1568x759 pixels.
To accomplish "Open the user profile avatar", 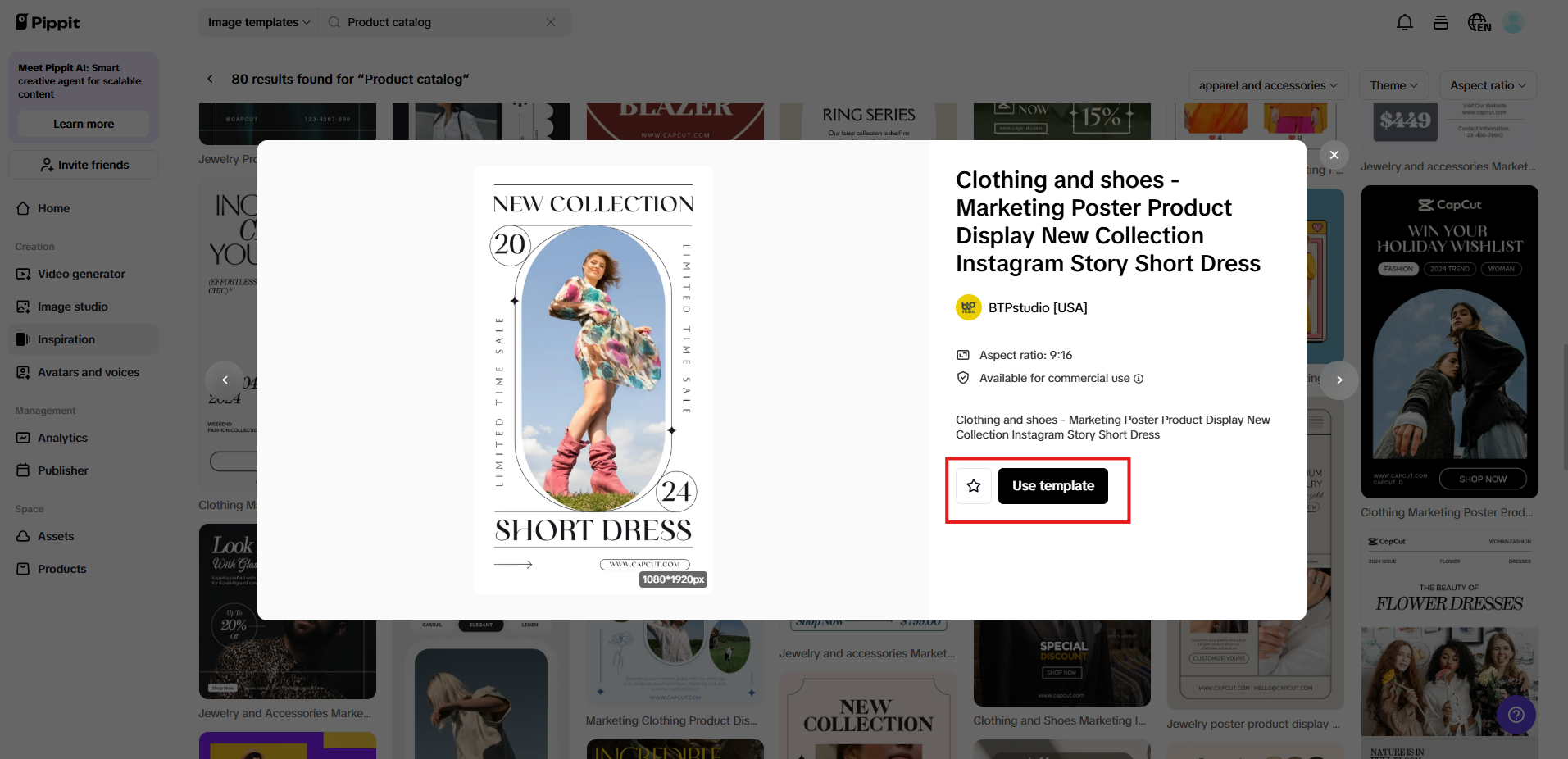I will pyautogui.click(x=1513, y=23).
